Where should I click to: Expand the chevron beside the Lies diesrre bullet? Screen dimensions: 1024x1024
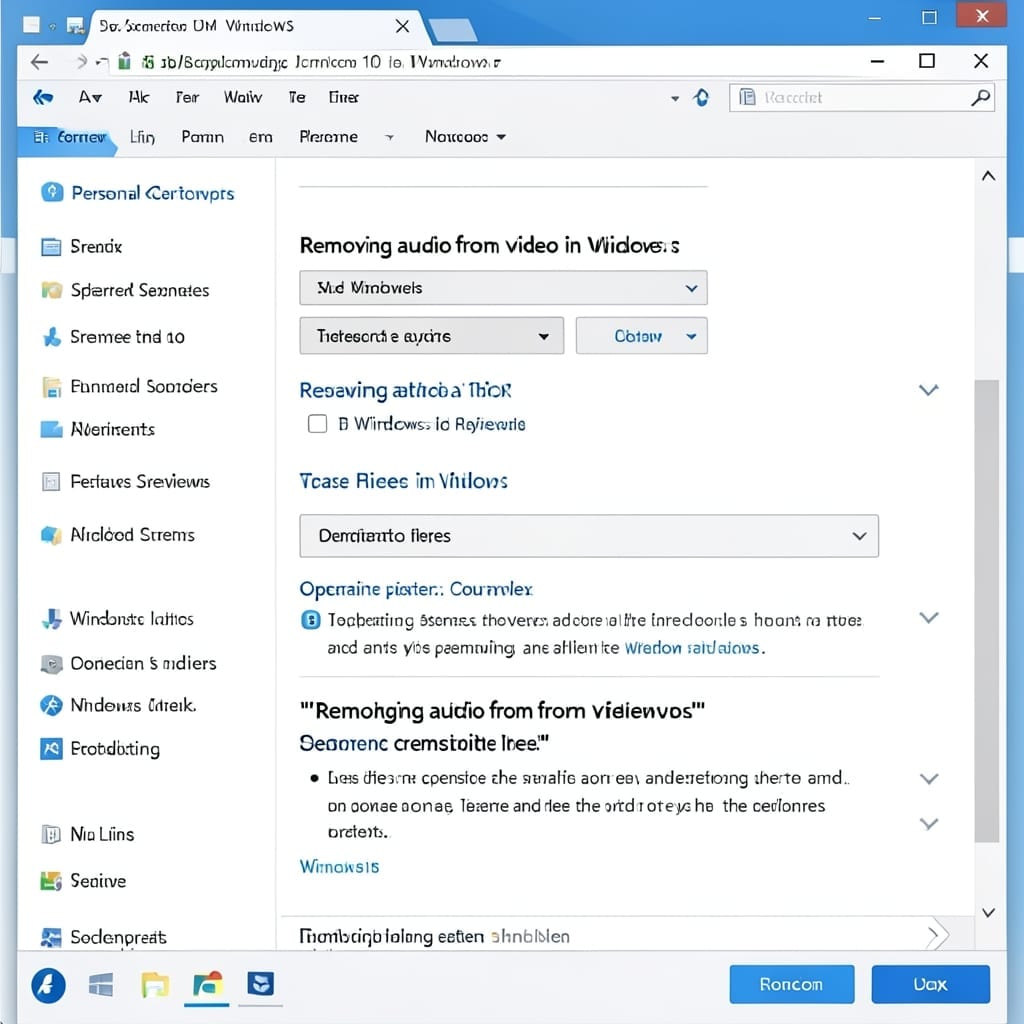(929, 778)
